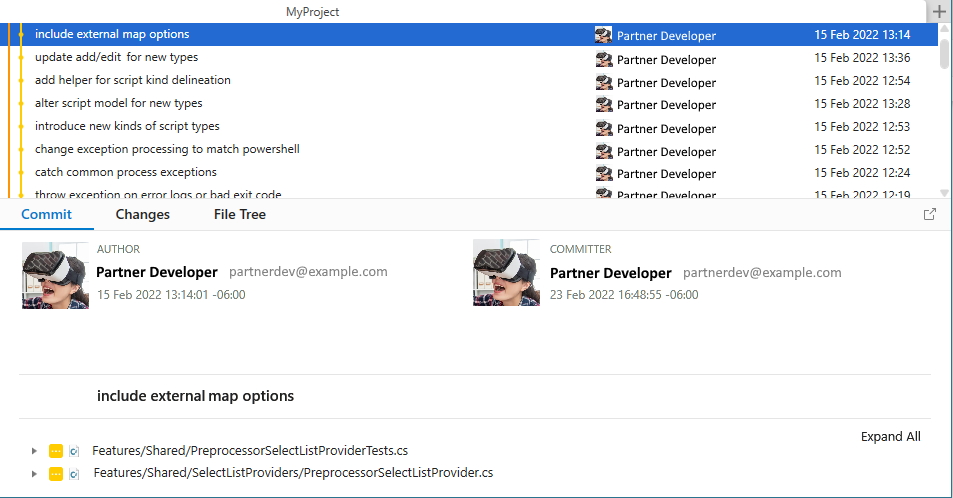Click commit list scrollbar down arrow
The image size is (953, 498).
click(x=944, y=193)
